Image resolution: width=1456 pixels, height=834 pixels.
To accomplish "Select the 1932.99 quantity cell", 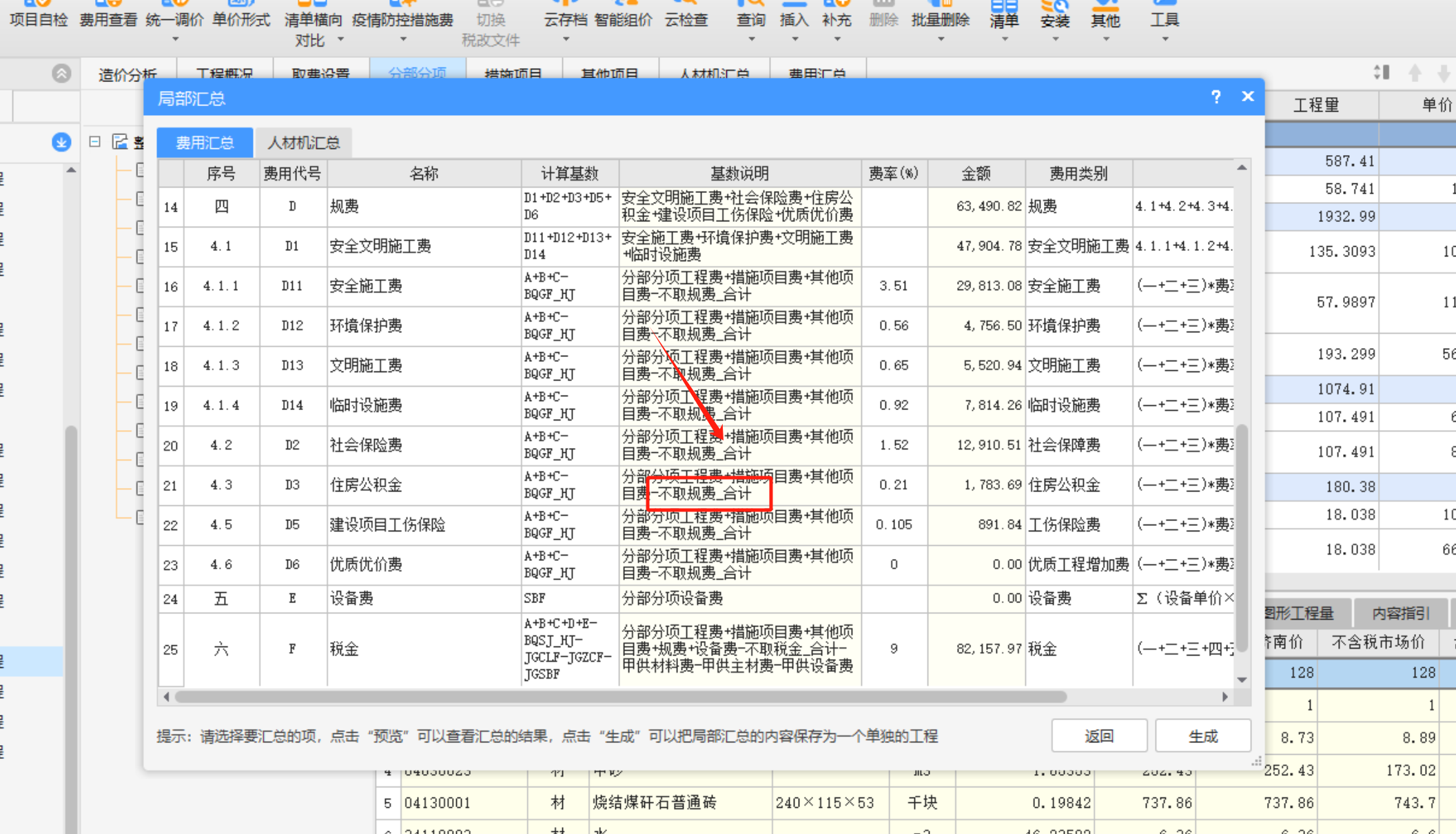I will point(1322,216).
